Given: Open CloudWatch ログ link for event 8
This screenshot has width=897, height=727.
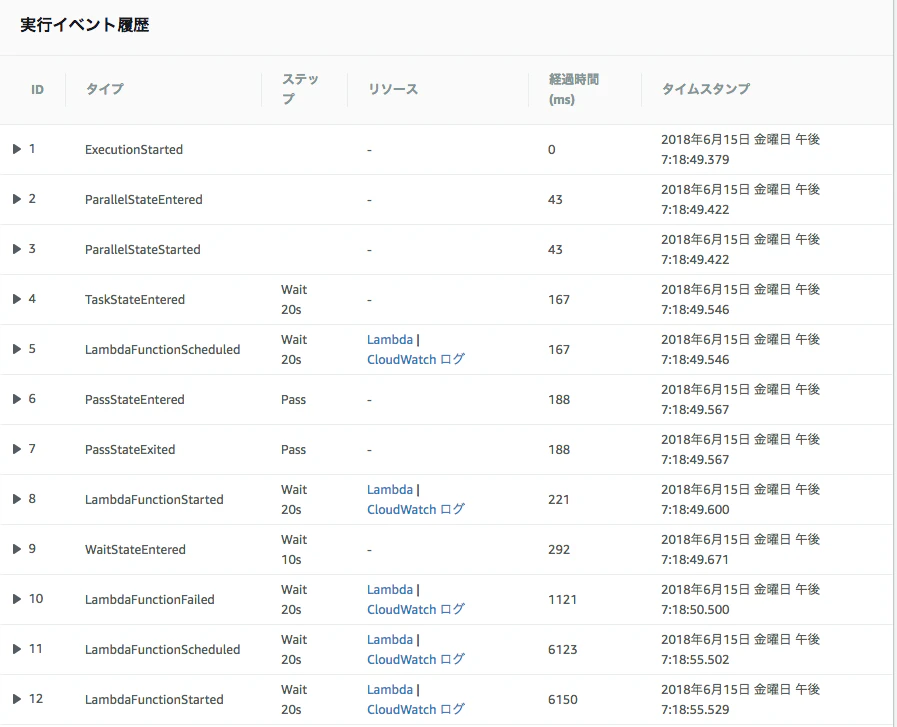Looking at the screenshot, I should 416,509.
